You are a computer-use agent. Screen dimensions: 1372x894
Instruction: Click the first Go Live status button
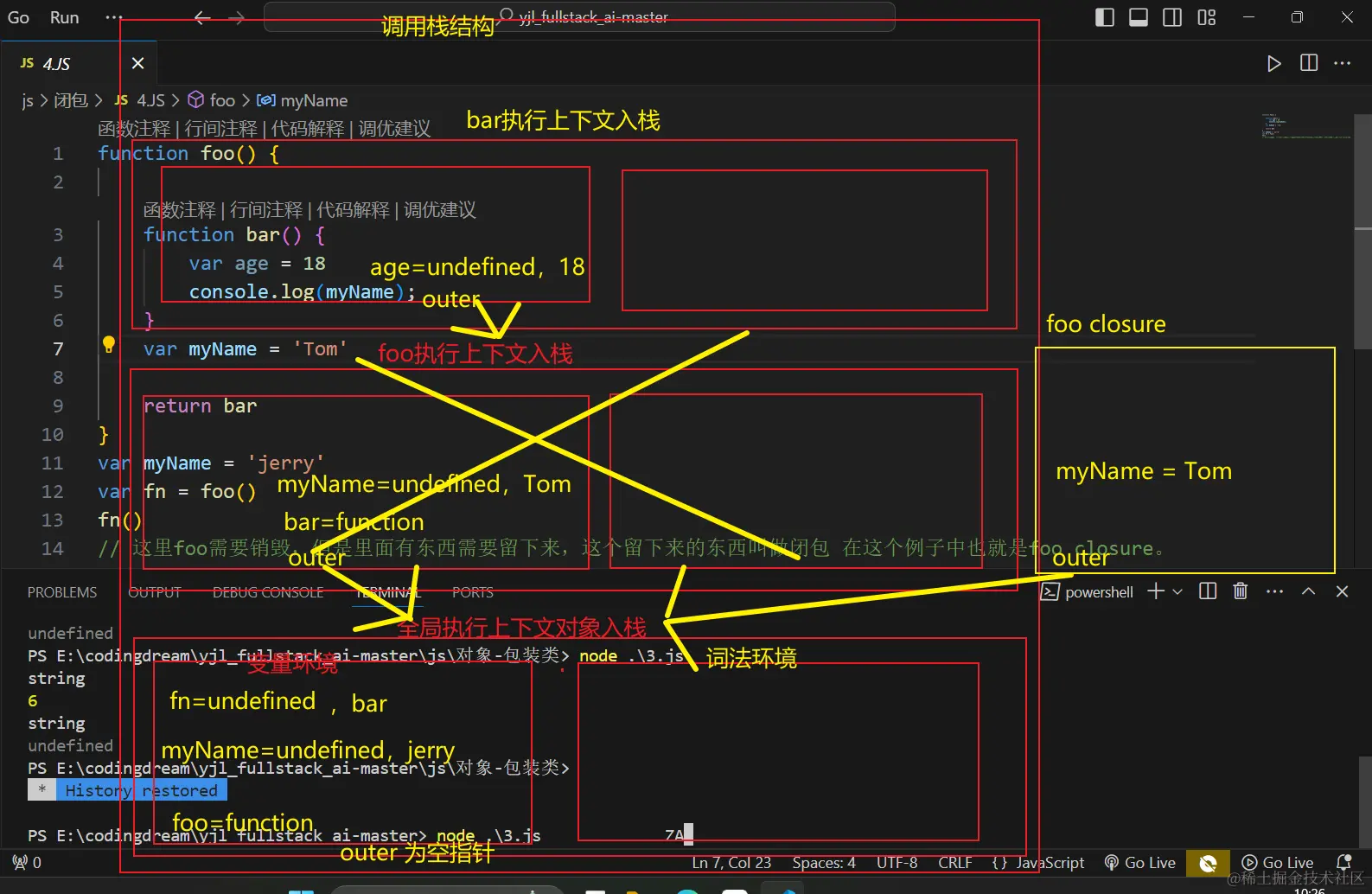pos(1140,863)
